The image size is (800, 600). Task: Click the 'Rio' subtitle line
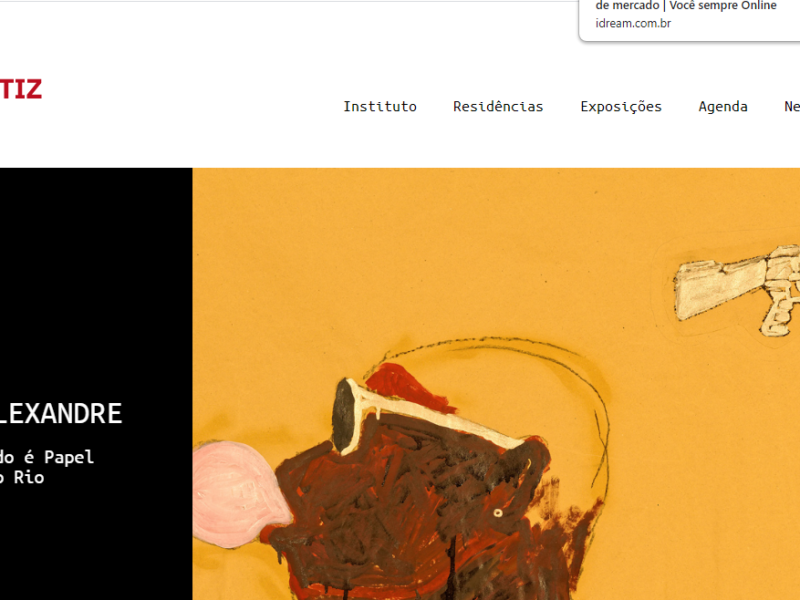29,478
